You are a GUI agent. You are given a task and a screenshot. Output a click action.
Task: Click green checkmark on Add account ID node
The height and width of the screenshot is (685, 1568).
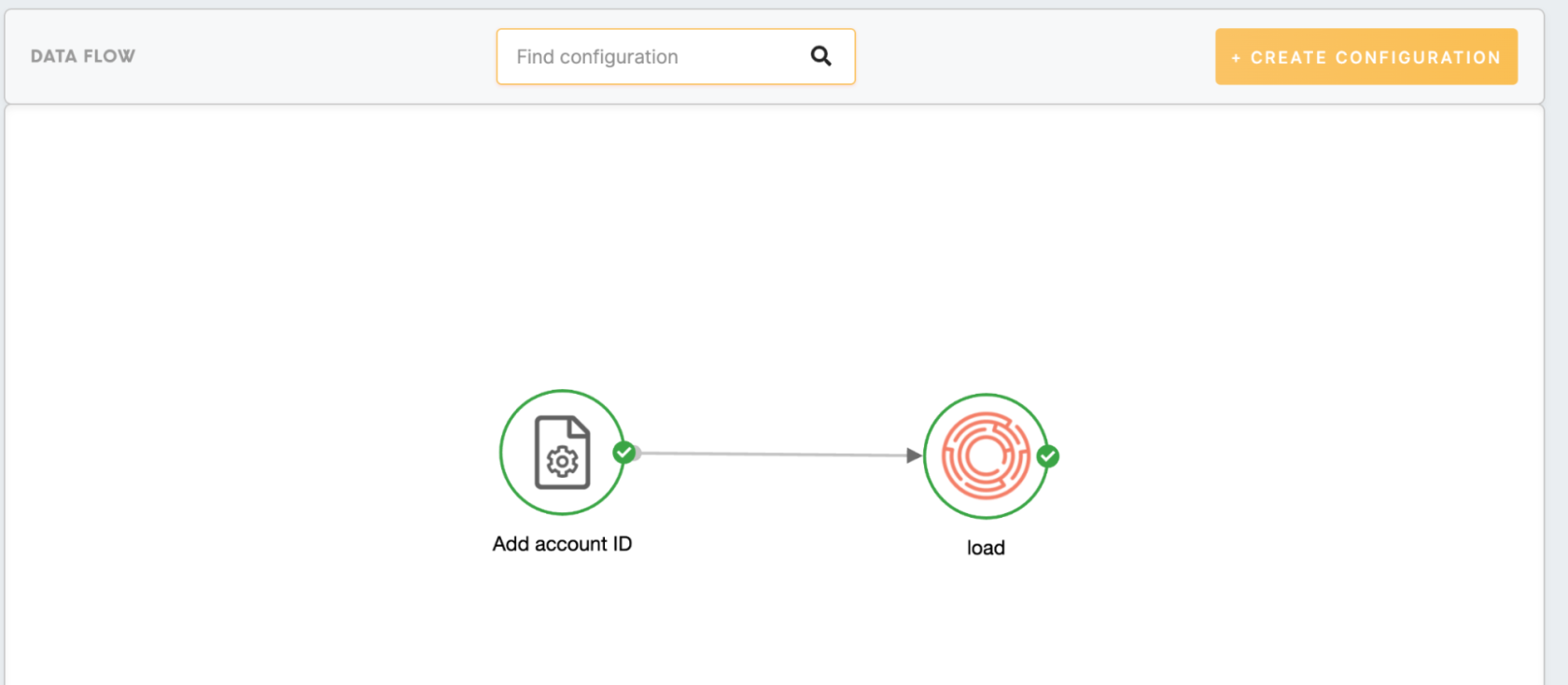tap(623, 453)
